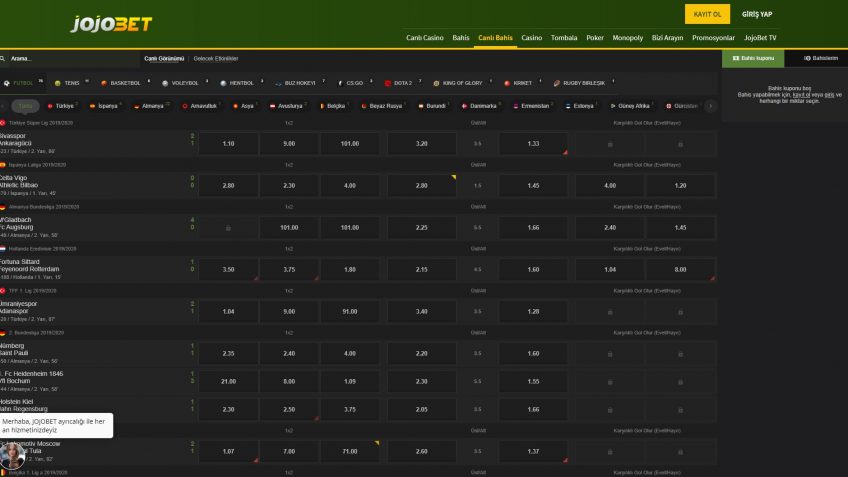Click the GİRİŞ YAP button
The image size is (848, 477).
point(757,14)
